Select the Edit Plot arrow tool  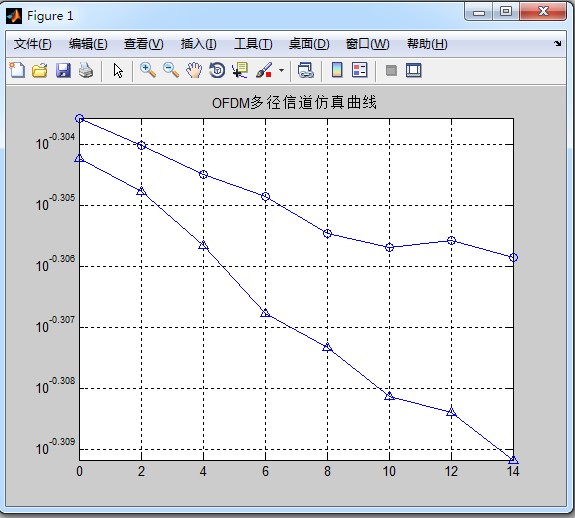[x=118, y=70]
